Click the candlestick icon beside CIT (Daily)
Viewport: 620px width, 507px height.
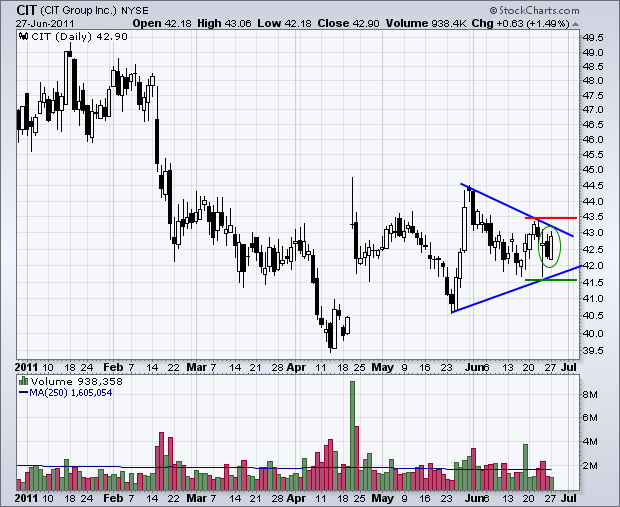[x=23, y=37]
